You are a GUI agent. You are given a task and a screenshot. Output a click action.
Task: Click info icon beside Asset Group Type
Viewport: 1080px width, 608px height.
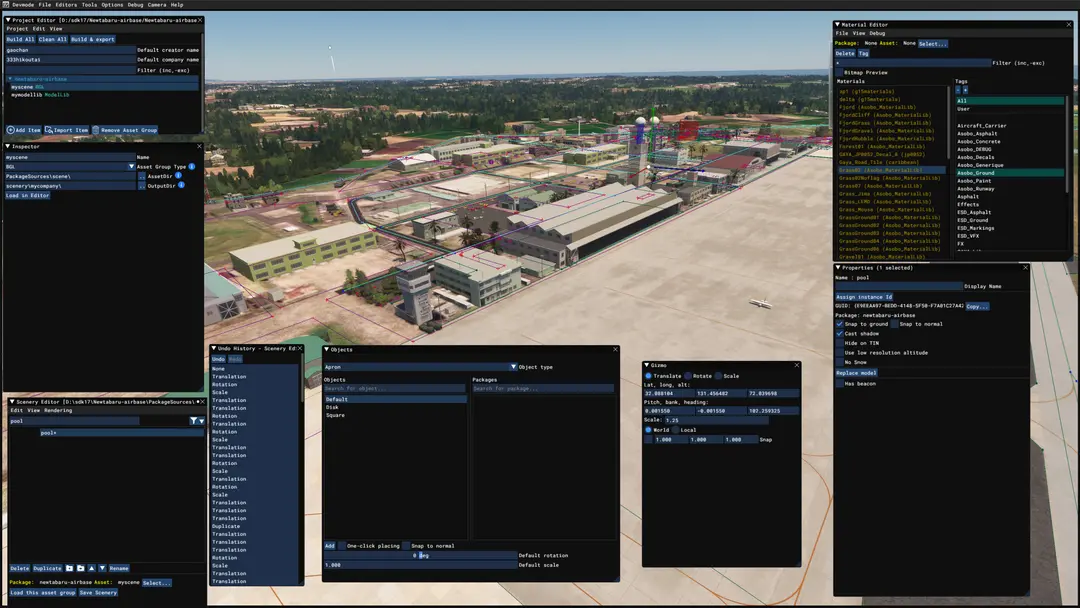tap(191, 167)
